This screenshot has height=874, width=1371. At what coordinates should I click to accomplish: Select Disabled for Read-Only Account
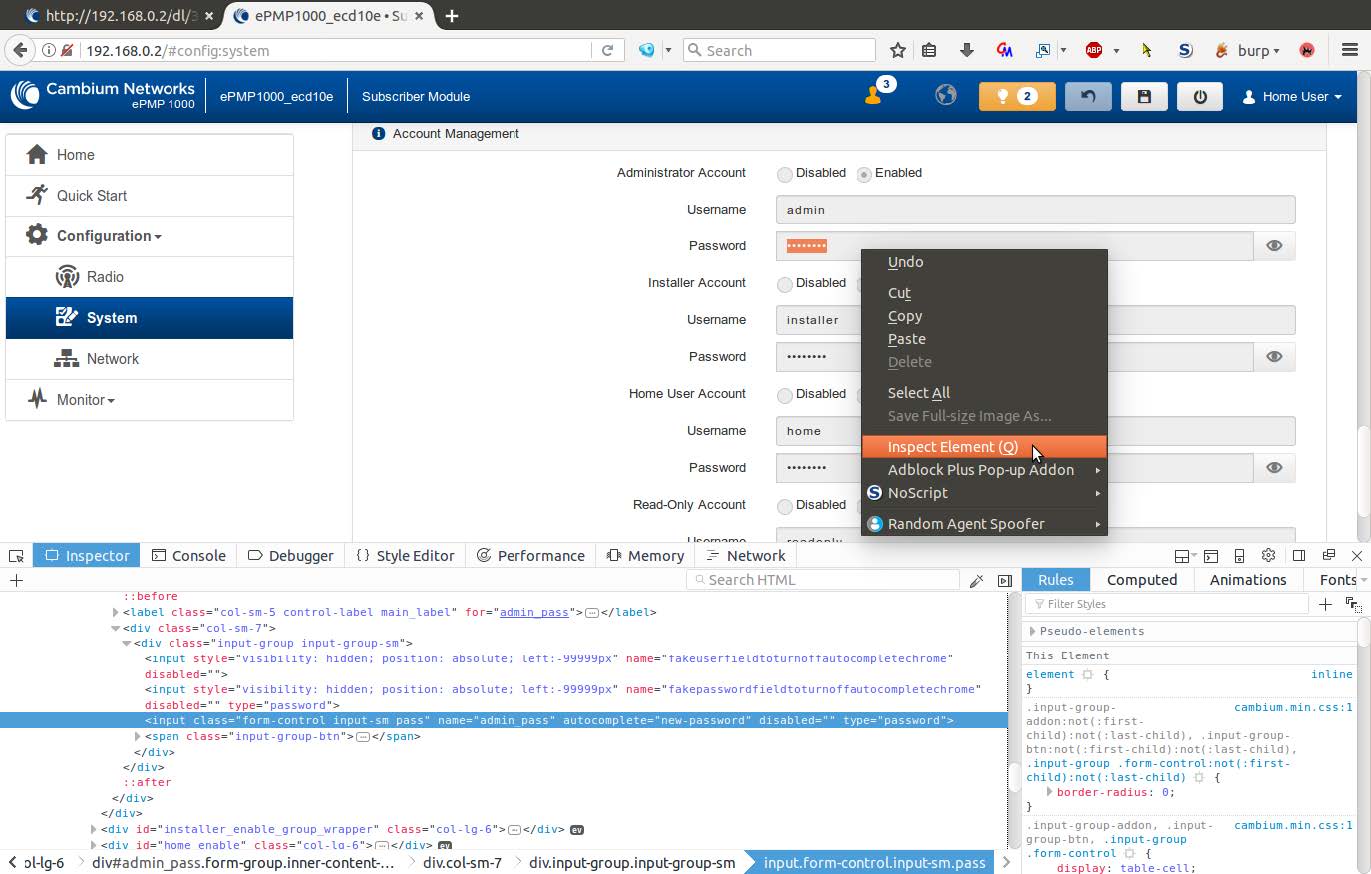tap(785, 506)
